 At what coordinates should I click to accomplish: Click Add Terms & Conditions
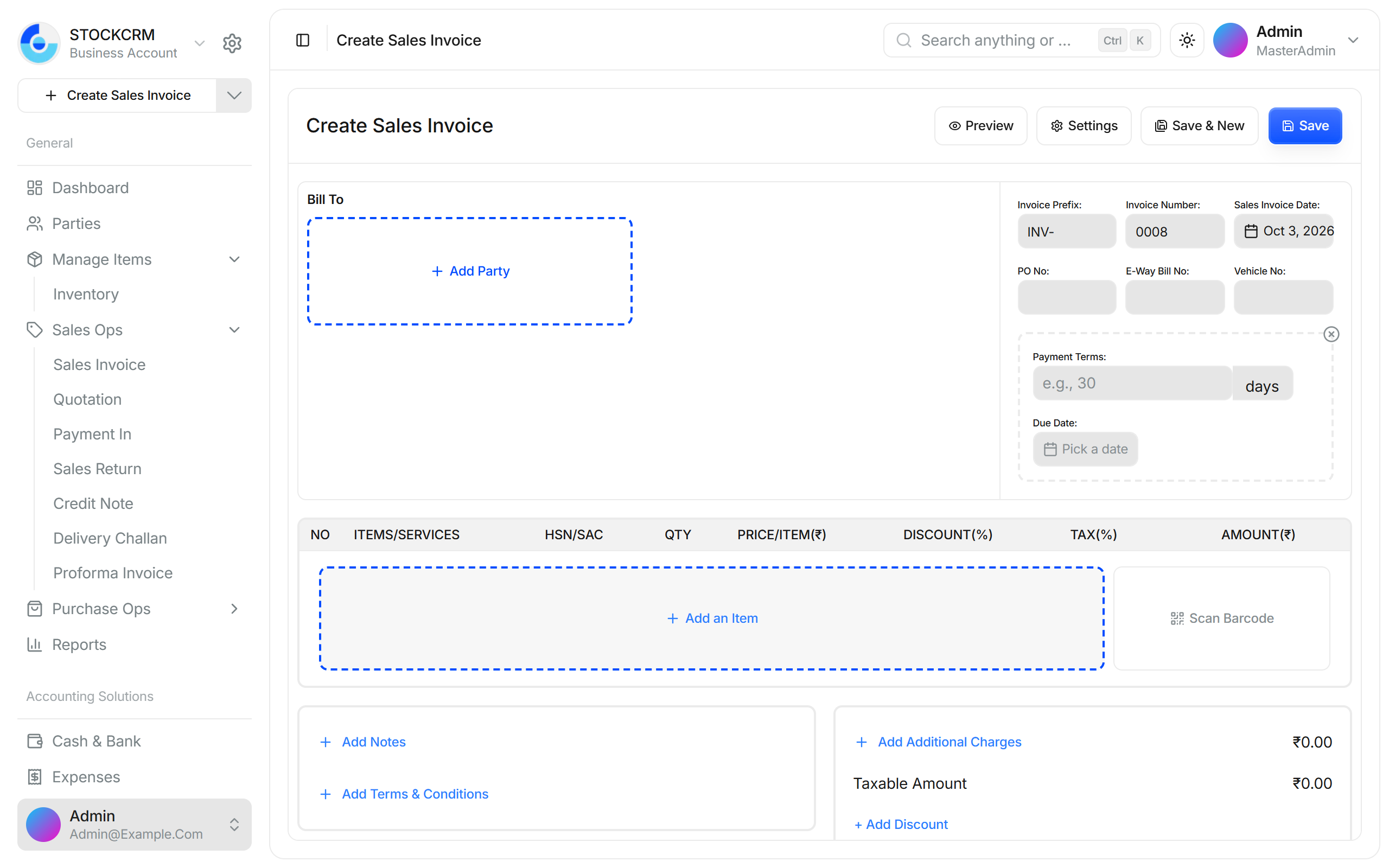(x=404, y=794)
